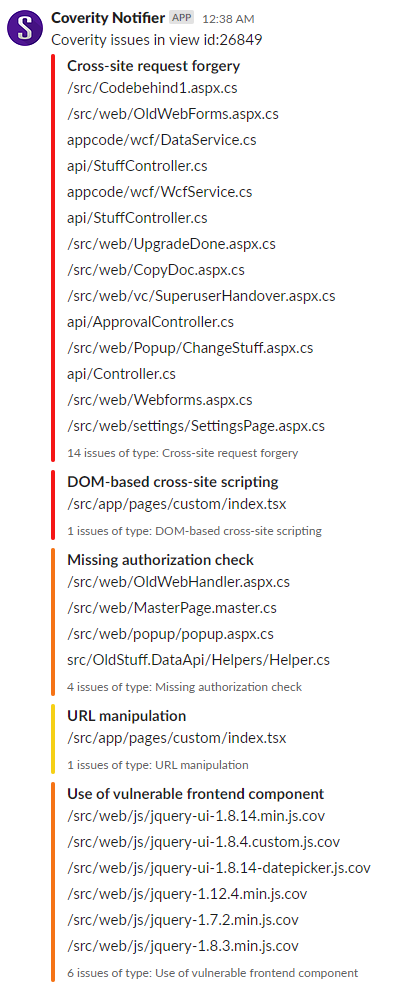This screenshot has width=412, height=990.
Task: Open the /src/web/OldWebForms.aspx.cs entry
Action: pyautogui.click(x=173, y=114)
